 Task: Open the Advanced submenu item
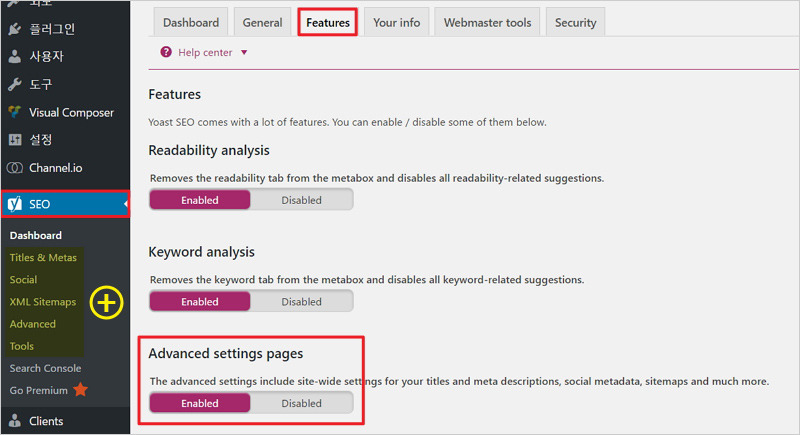tap(33, 324)
